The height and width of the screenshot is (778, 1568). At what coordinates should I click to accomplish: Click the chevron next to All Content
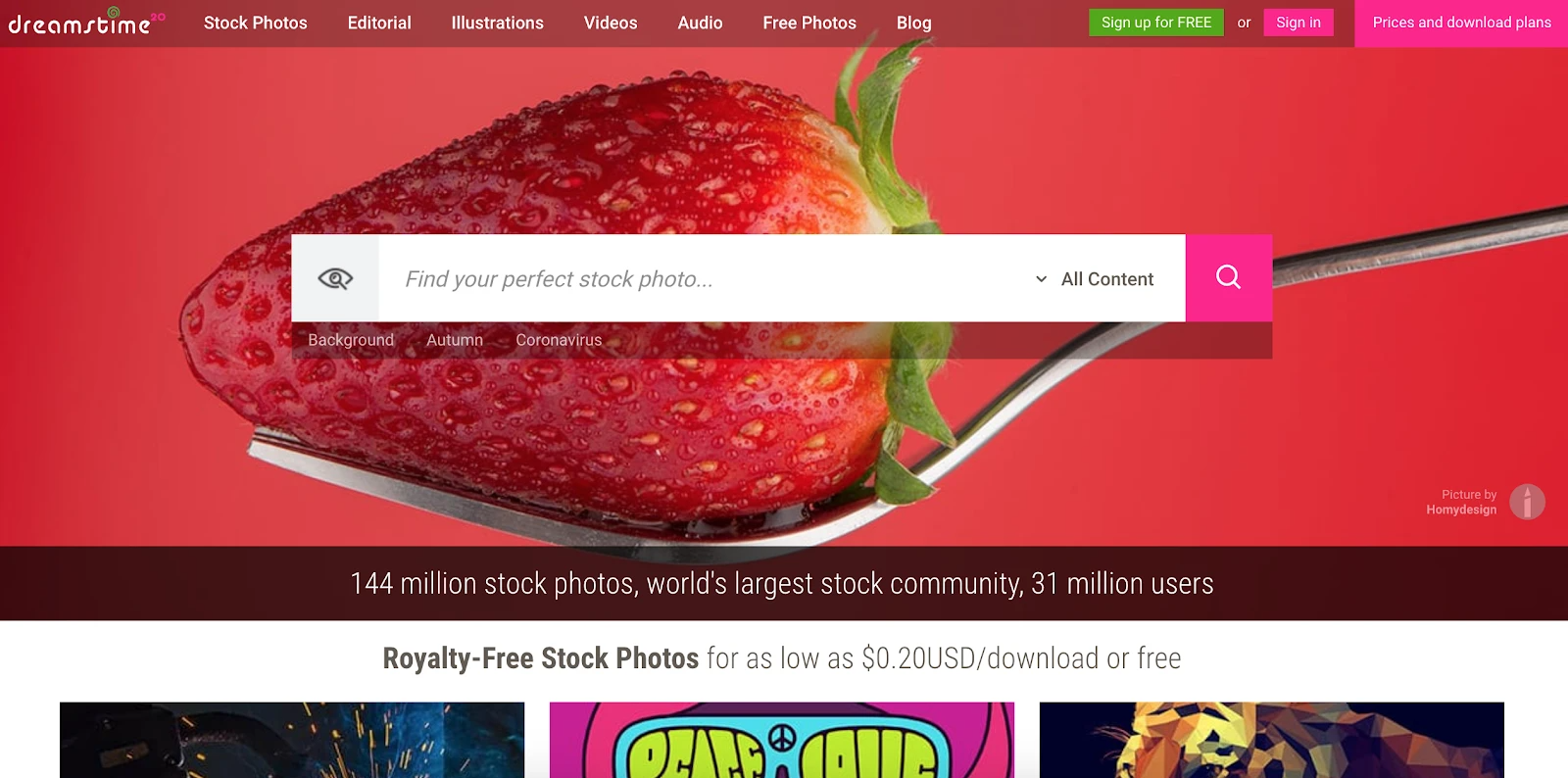pyautogui.click(x=1041, y=279)
